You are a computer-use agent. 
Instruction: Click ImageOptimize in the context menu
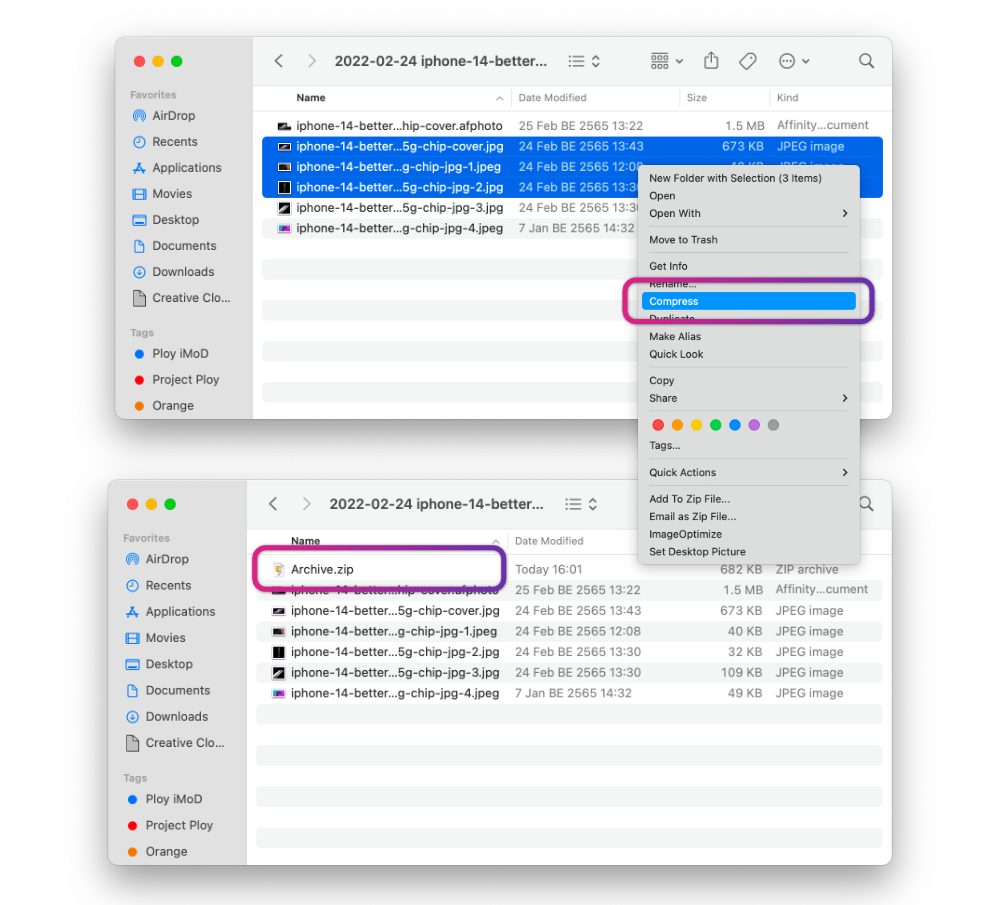pyautogui.click(x=685, y=534)
